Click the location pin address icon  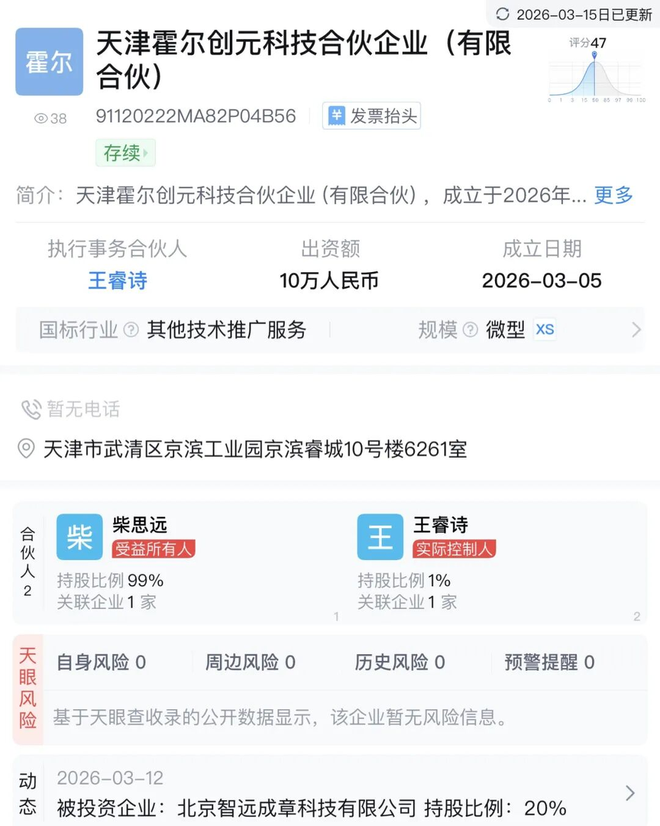(x=27, y=449)
